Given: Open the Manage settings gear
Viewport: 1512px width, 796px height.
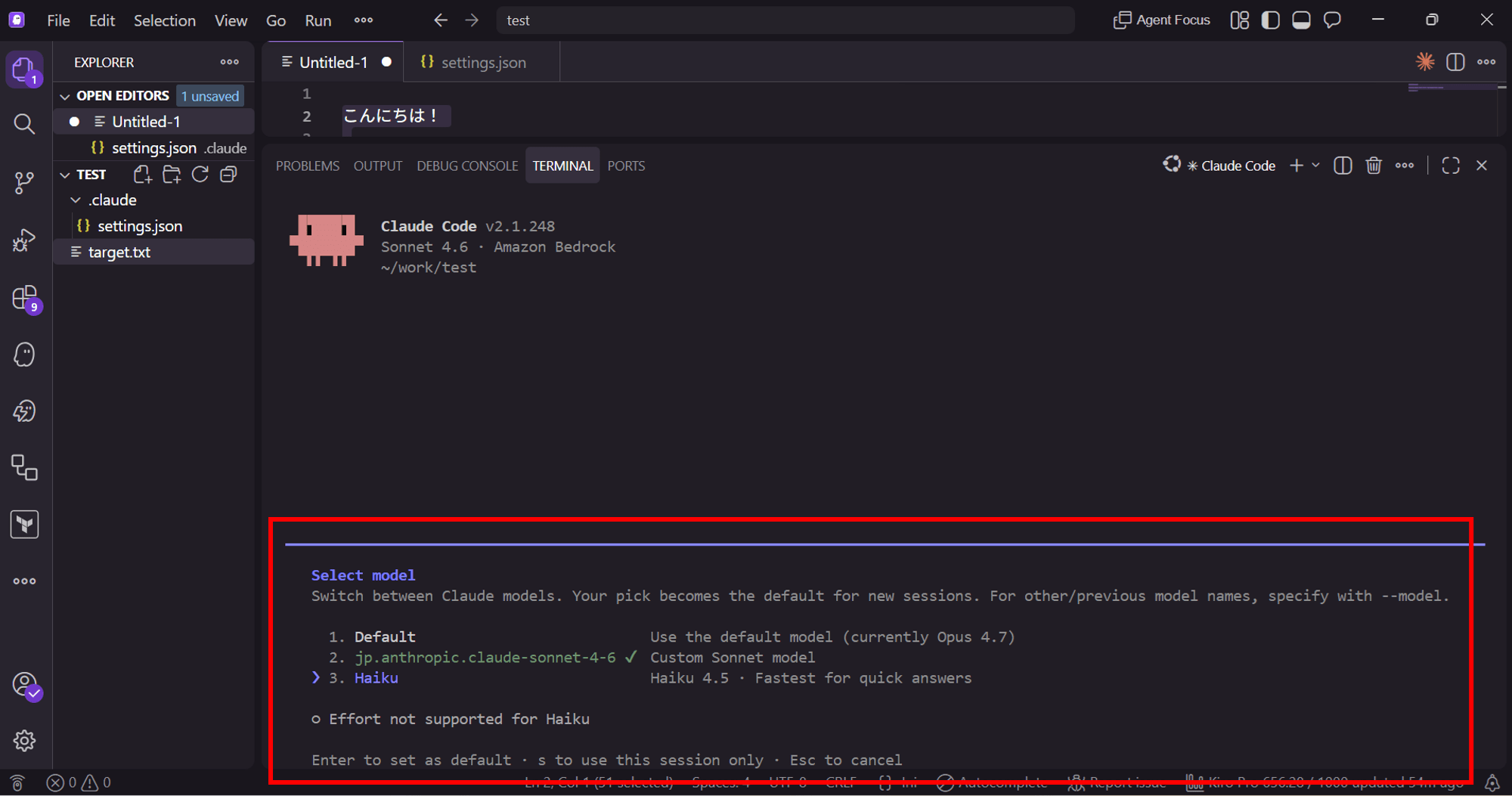Looking at the screenshot, I should point(24,741).
